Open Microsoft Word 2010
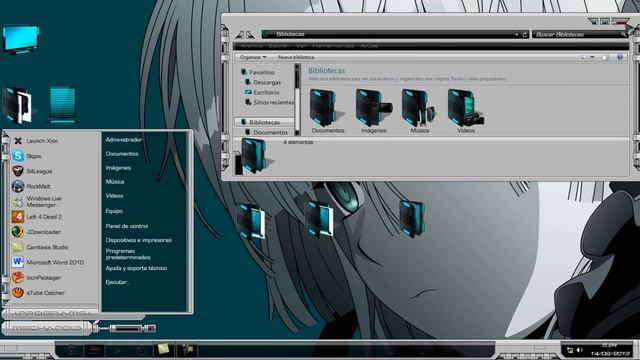The height and width of the screenshot is (360, 640). coord(48,262)
